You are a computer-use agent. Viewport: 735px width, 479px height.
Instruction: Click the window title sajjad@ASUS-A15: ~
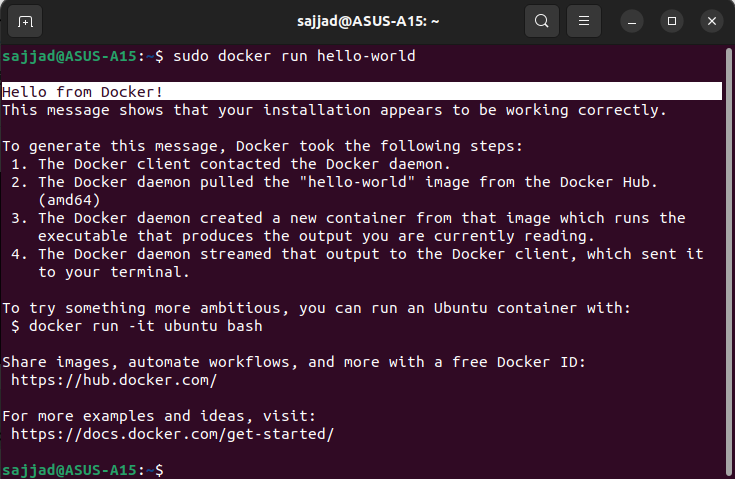click(x=368, y=22)
